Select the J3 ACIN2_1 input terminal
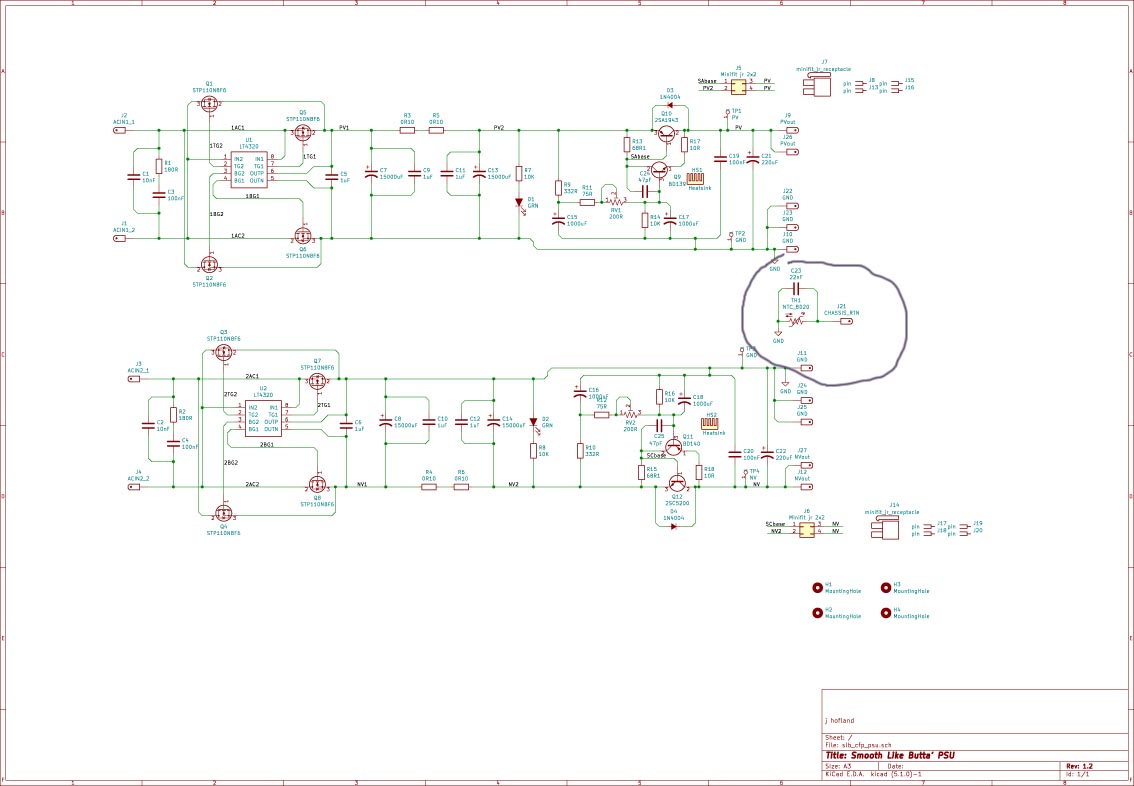1134x786 pixels. click(x=134, y=378)
